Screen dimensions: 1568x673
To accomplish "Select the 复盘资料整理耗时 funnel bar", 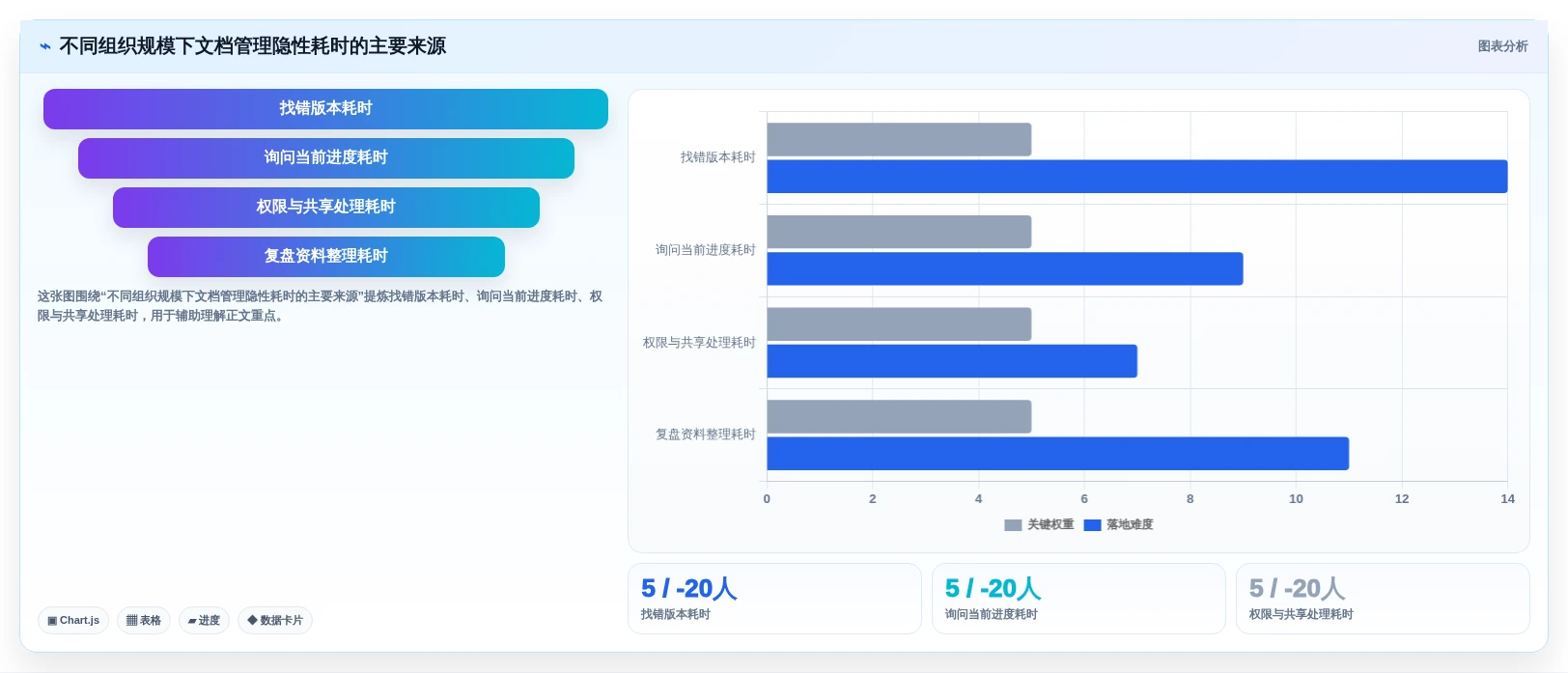I will (x=325, y=257).
